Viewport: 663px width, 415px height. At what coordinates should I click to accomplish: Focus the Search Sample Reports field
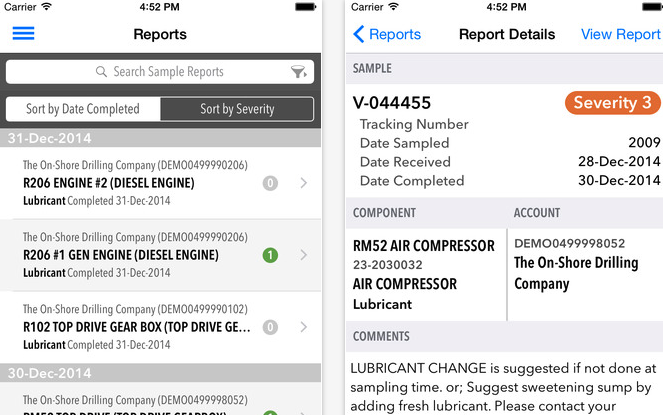click(168, 72)
